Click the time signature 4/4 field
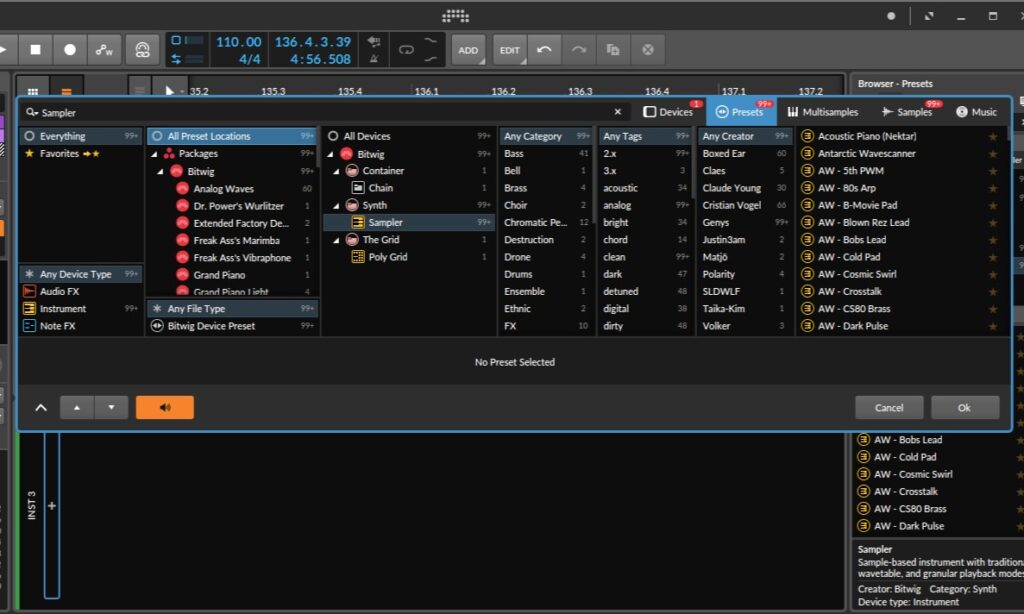This screenshot has width=1024, height=614. (x=249, y=59)
